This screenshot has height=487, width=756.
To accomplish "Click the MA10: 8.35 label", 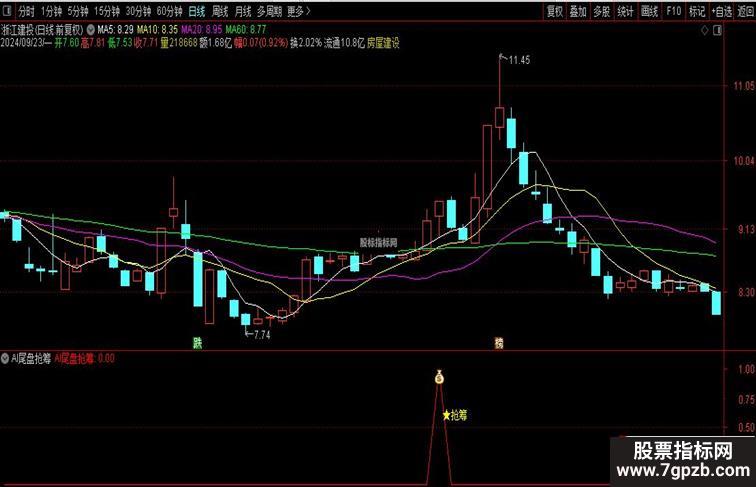I will coord(157,30).
